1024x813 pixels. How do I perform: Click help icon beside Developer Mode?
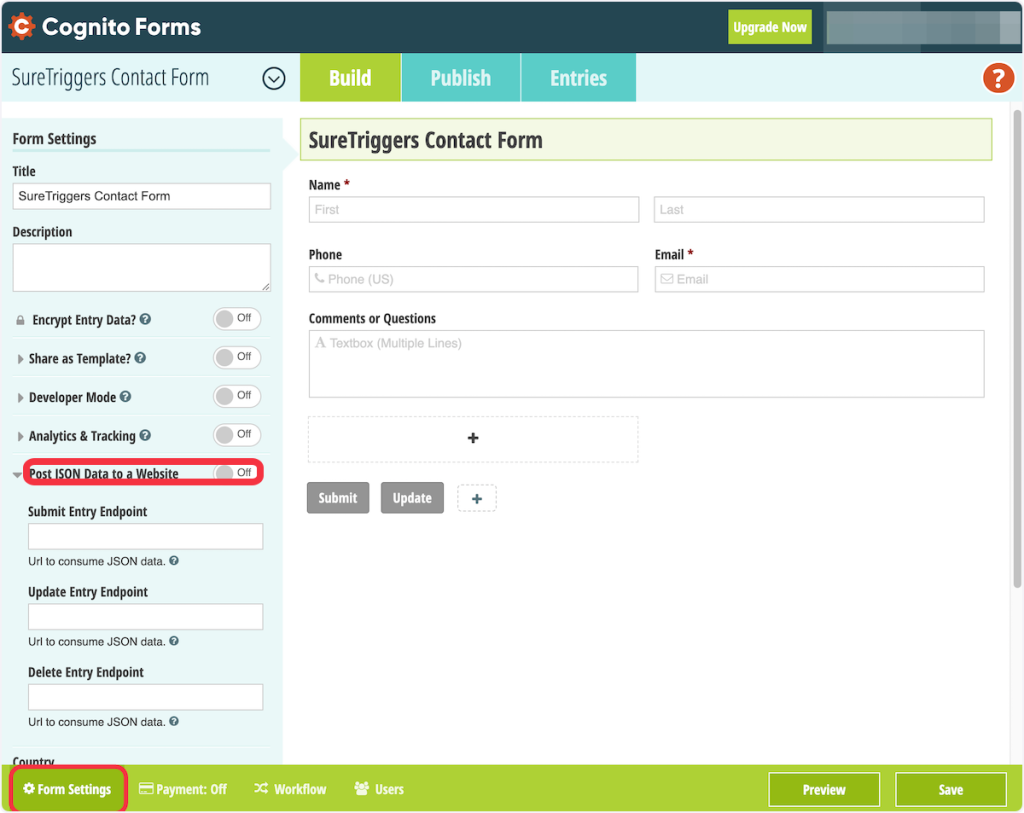(126, 397)
